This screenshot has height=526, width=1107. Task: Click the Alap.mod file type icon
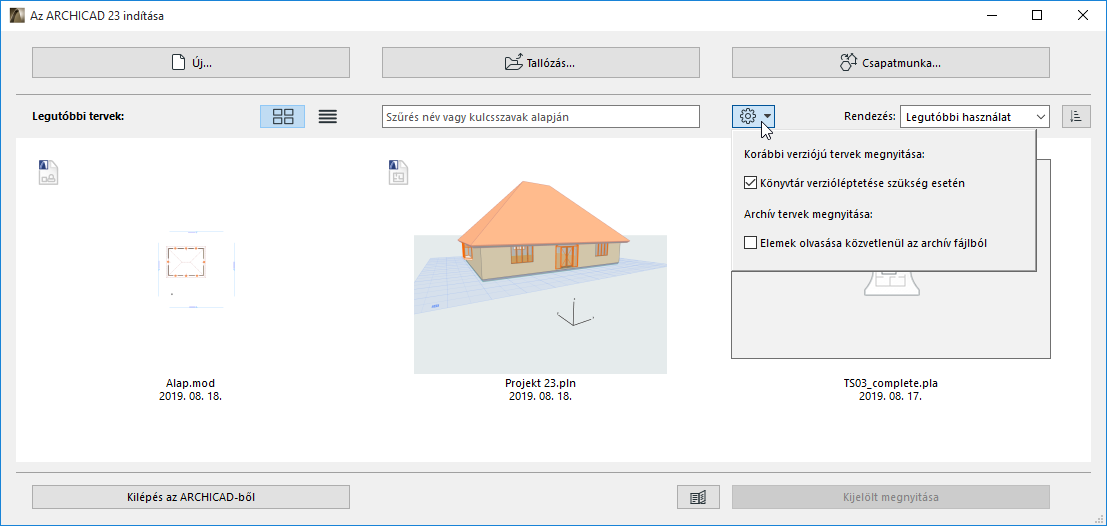tap(48, 172)
